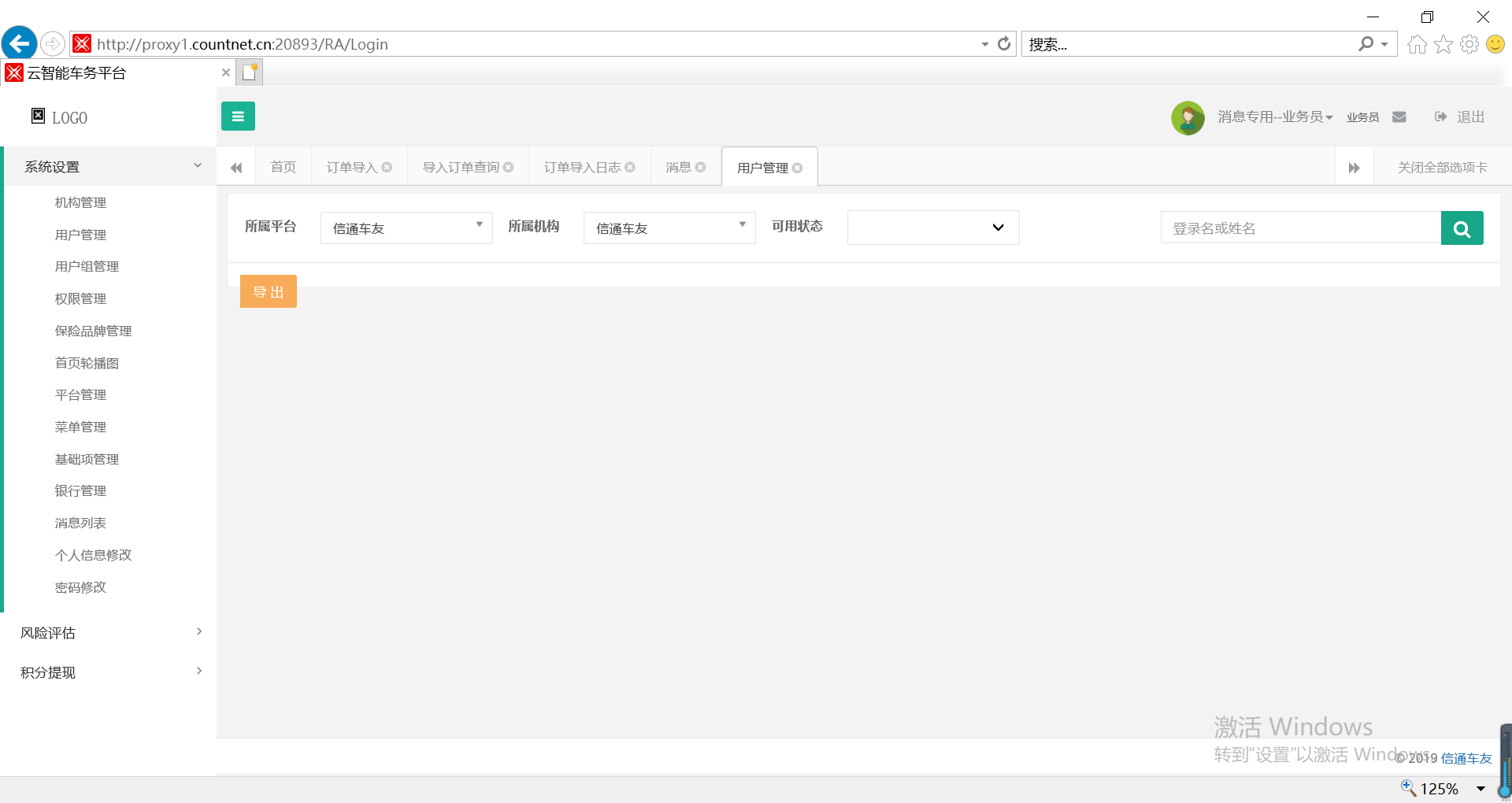The height and width of the screenshot is (803, 1512).
Task: Open the 所属机构 dropdown
Action: [x=669, y=228]
